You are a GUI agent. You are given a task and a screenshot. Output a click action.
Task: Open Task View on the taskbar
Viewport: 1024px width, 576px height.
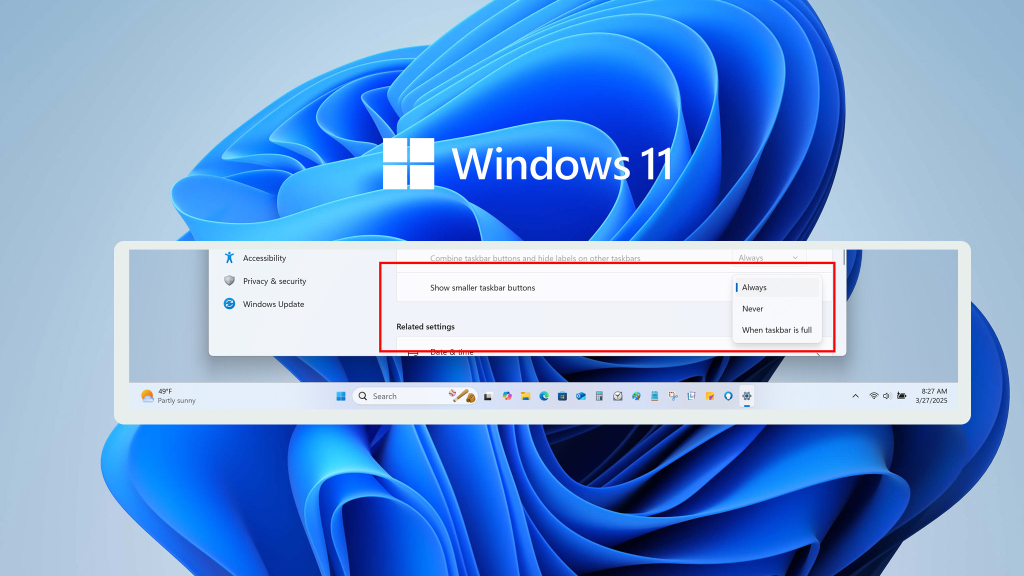point(488,396)
